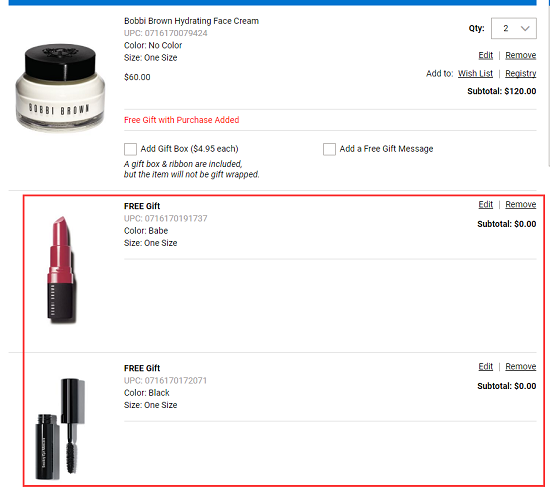
Task: Click the Color: No Color text
Action: (153, 45)
